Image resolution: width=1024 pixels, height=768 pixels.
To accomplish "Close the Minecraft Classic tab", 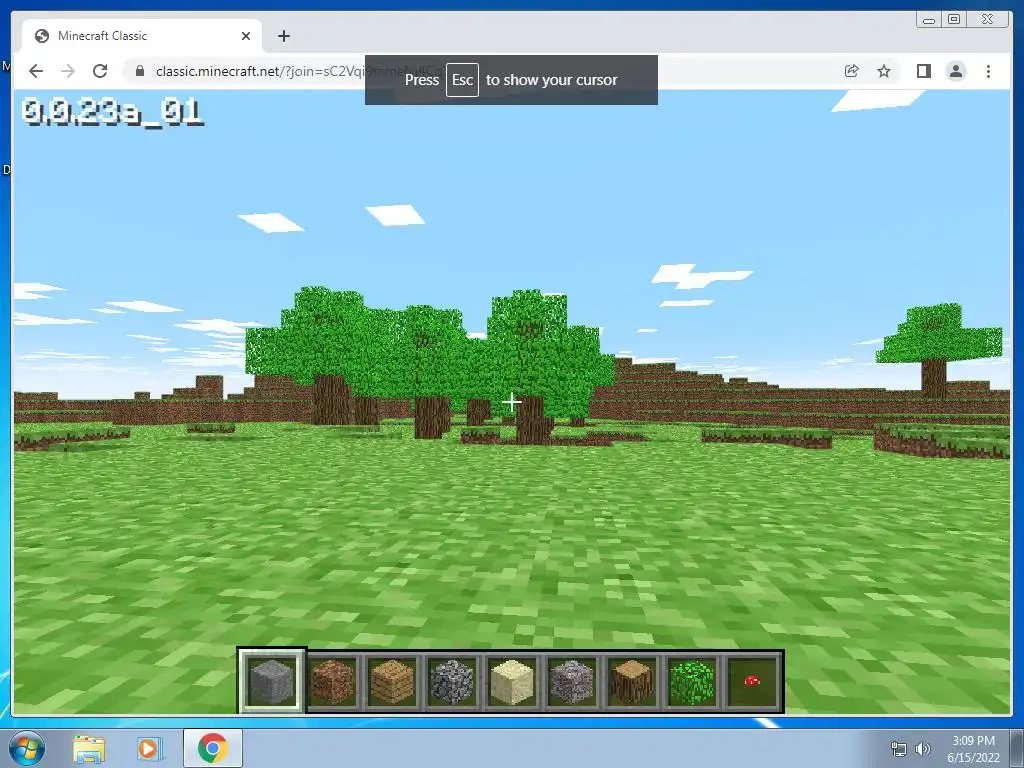I will pos(246,36).
